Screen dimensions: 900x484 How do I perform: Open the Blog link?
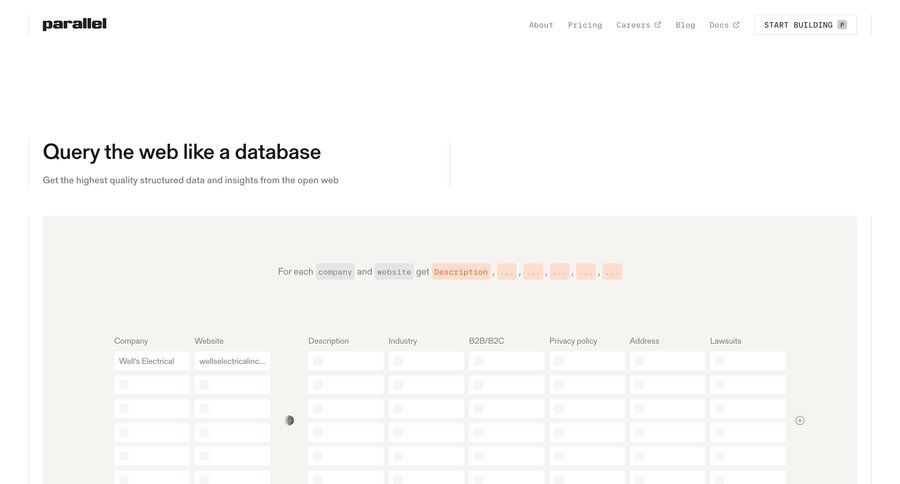[685, 25]
